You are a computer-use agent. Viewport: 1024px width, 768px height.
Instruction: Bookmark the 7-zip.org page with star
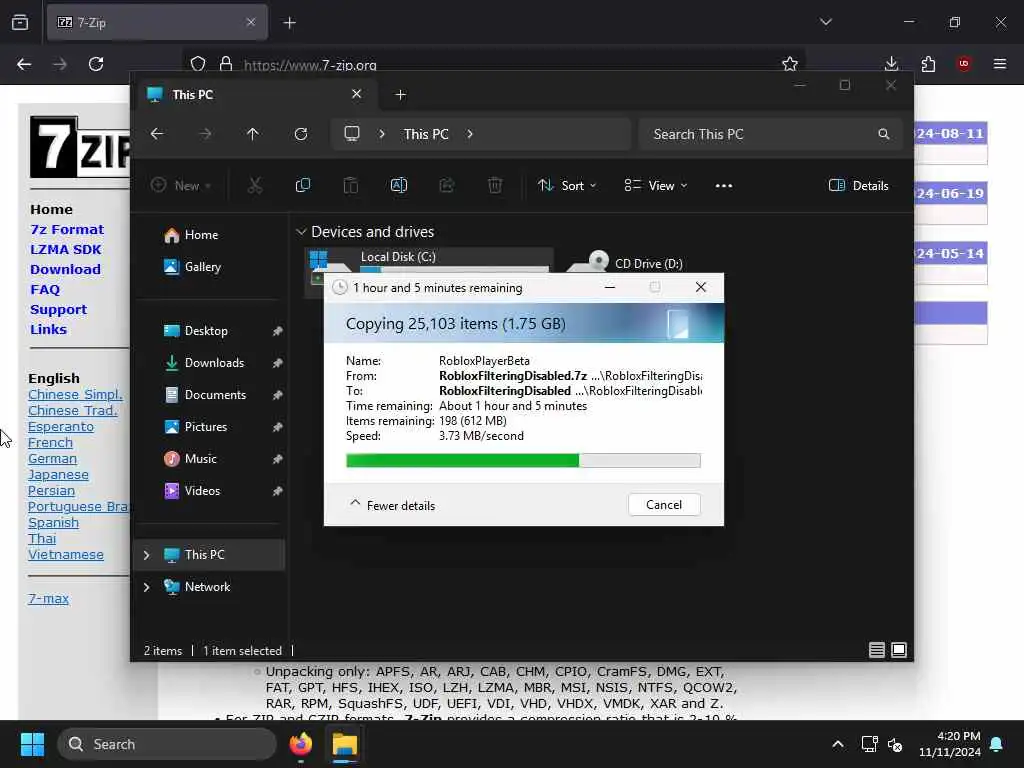[790, 64]
